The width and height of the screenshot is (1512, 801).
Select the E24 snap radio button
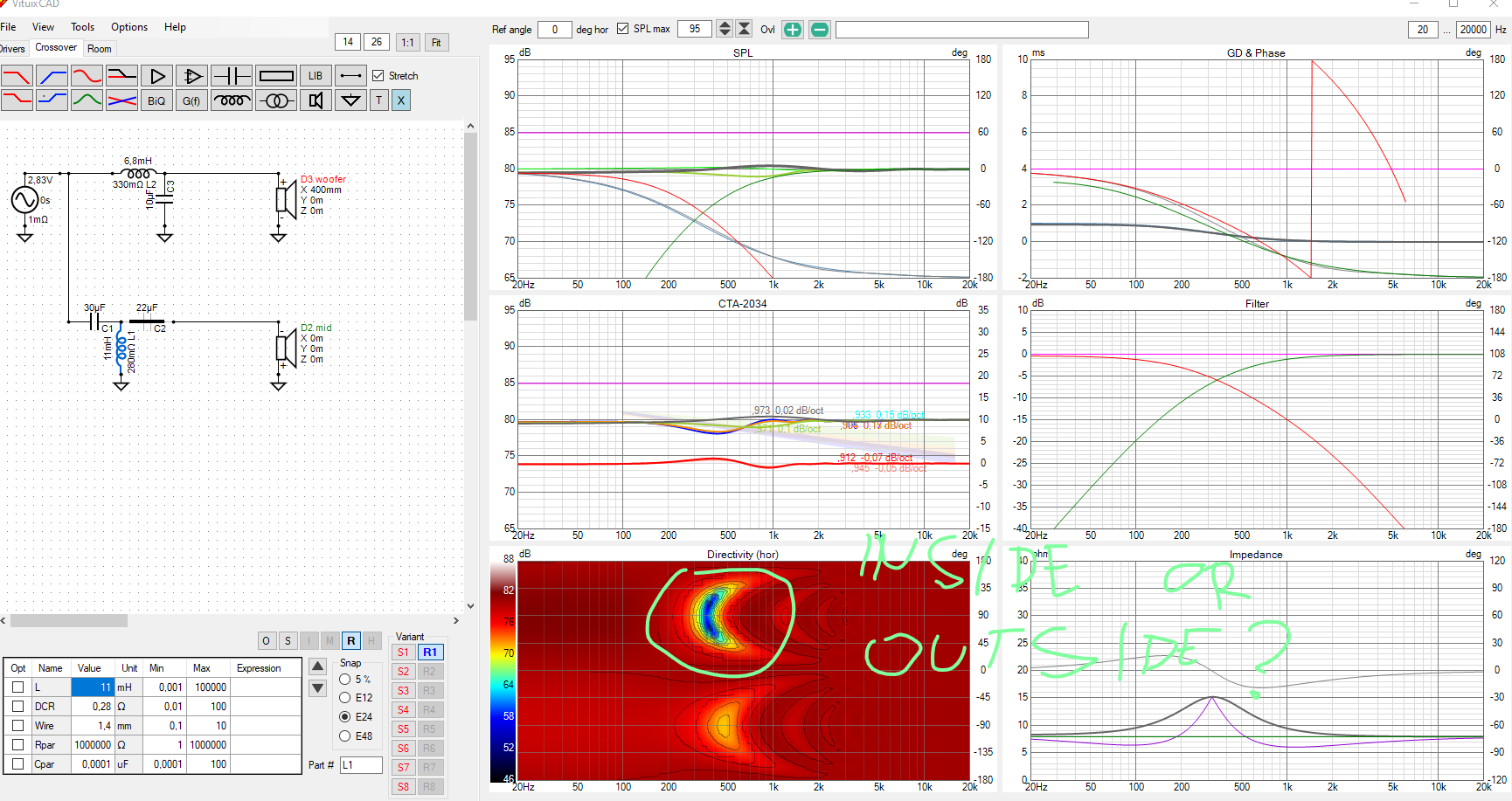(x=345, y=717)
